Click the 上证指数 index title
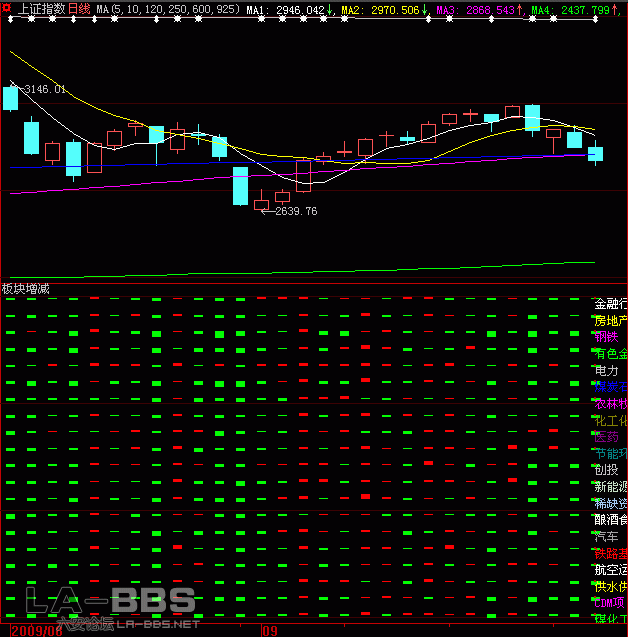The width and height of the screenshot is (628, 637). [41, 9]
